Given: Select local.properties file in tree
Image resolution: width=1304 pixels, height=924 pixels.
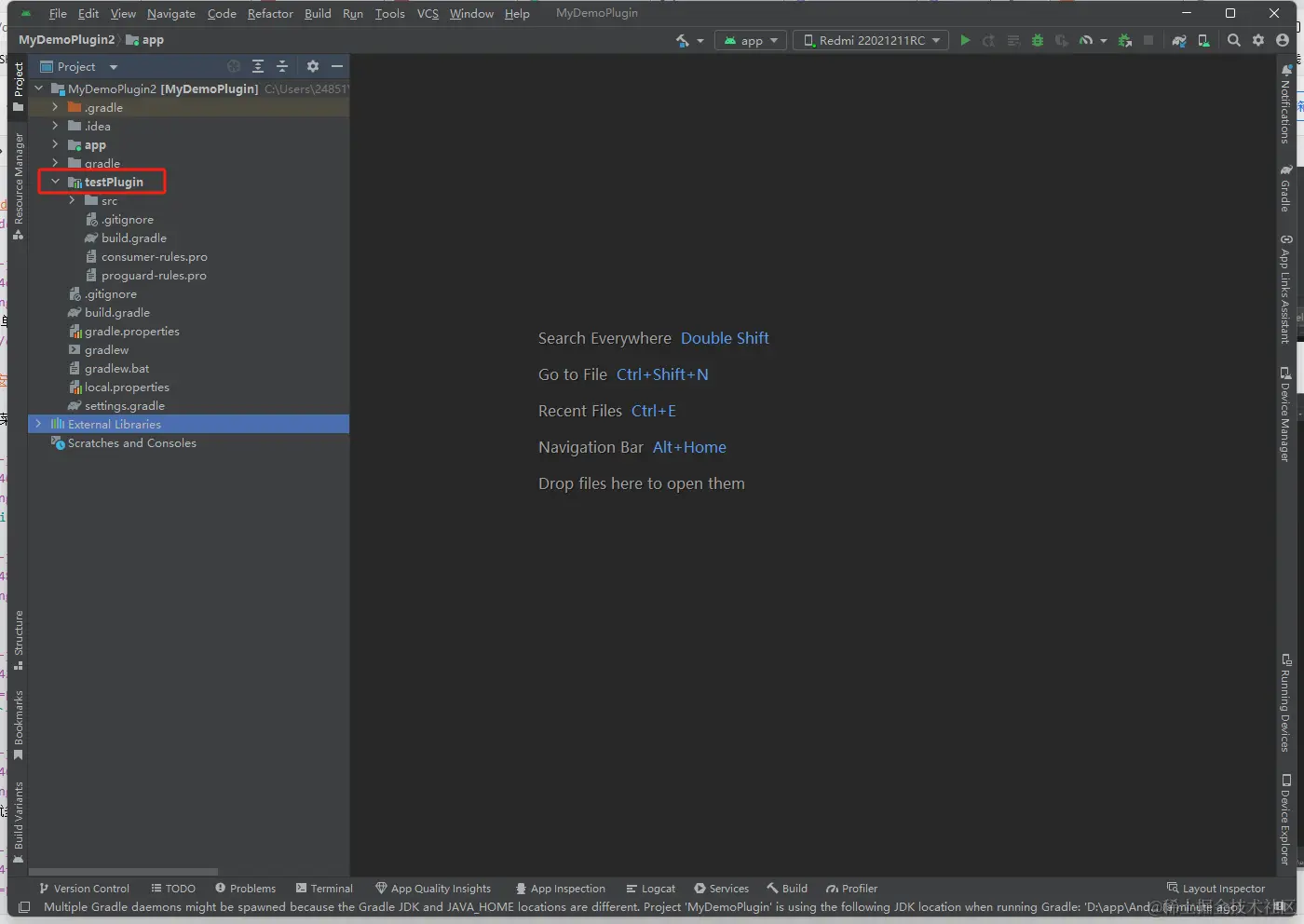Looking at the screenshot, I should point(128,387).
